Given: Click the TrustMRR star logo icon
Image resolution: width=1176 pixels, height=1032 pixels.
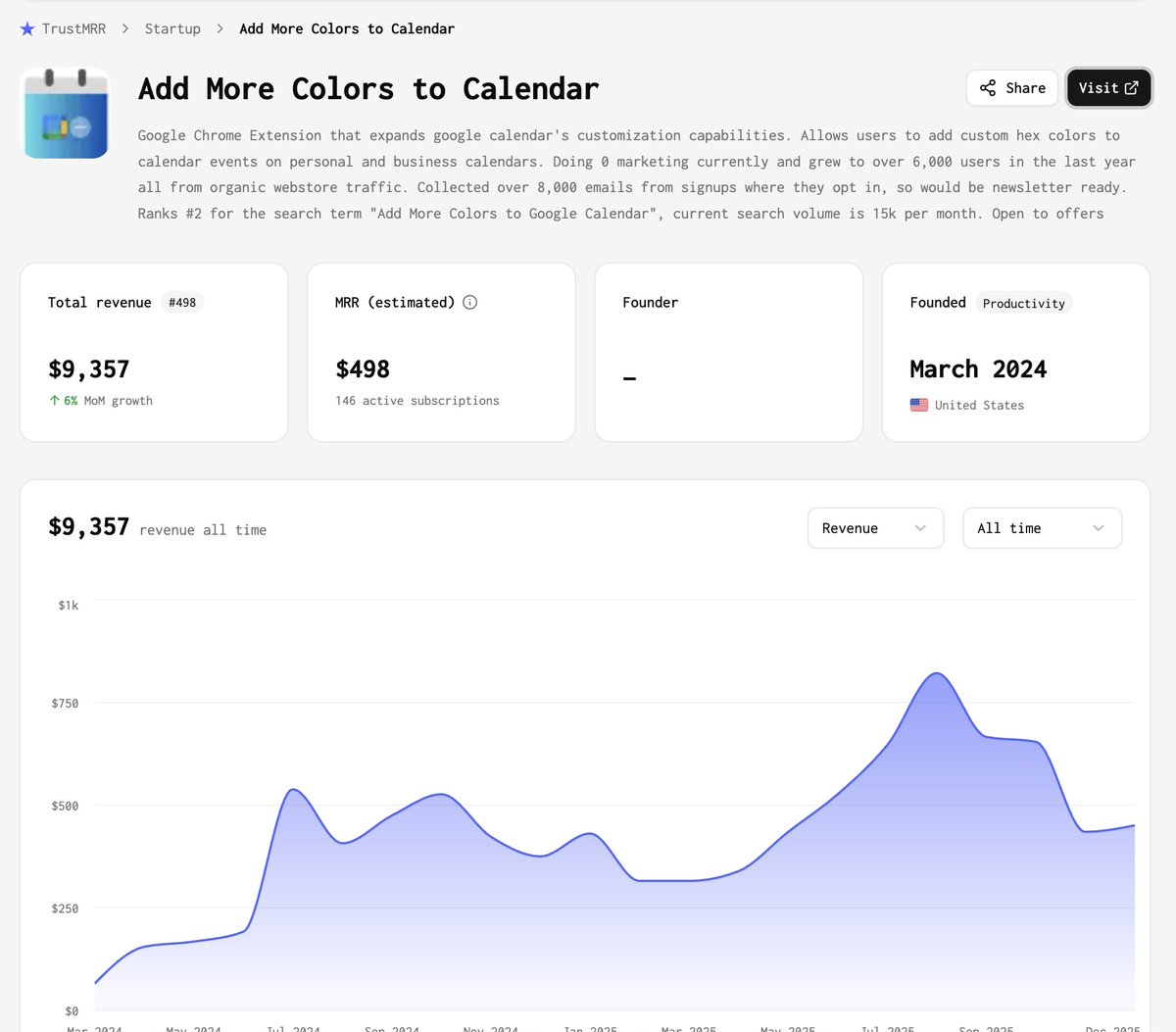Looking at the screenshot, I should (x=27, y=28).
